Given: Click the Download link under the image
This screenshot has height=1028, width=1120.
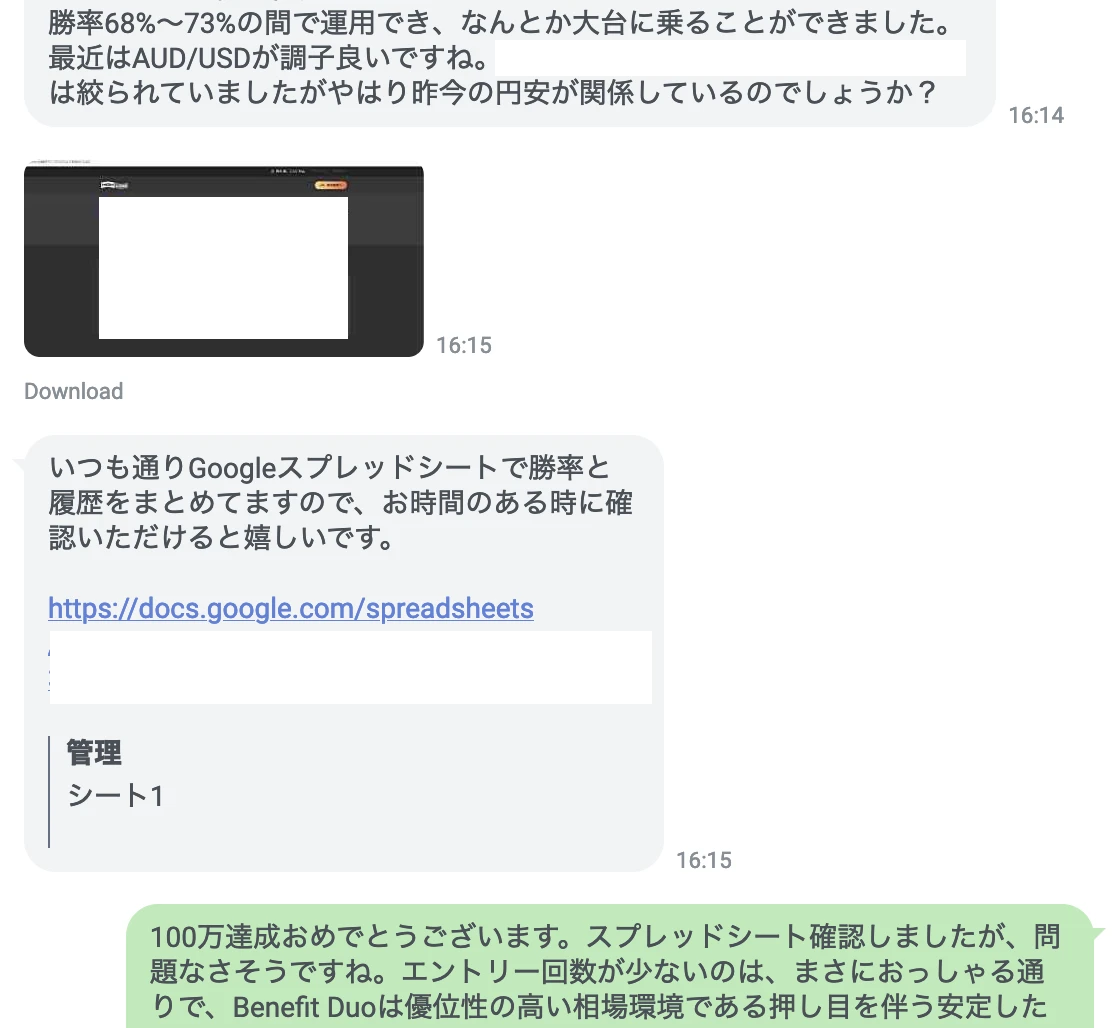Looking at the screenshot, I should [74, 391].
